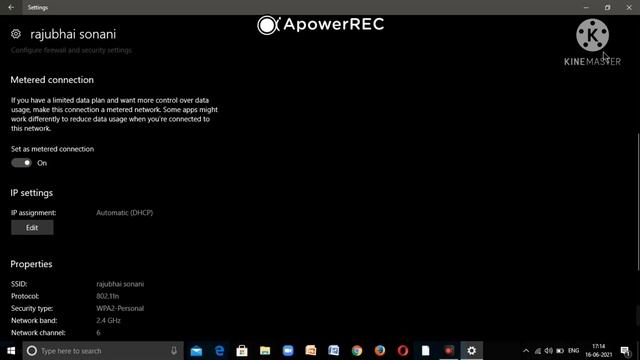Open the Mail app from taskbar
This screenshot has height=360, width=640.
[x=196, y=351]
